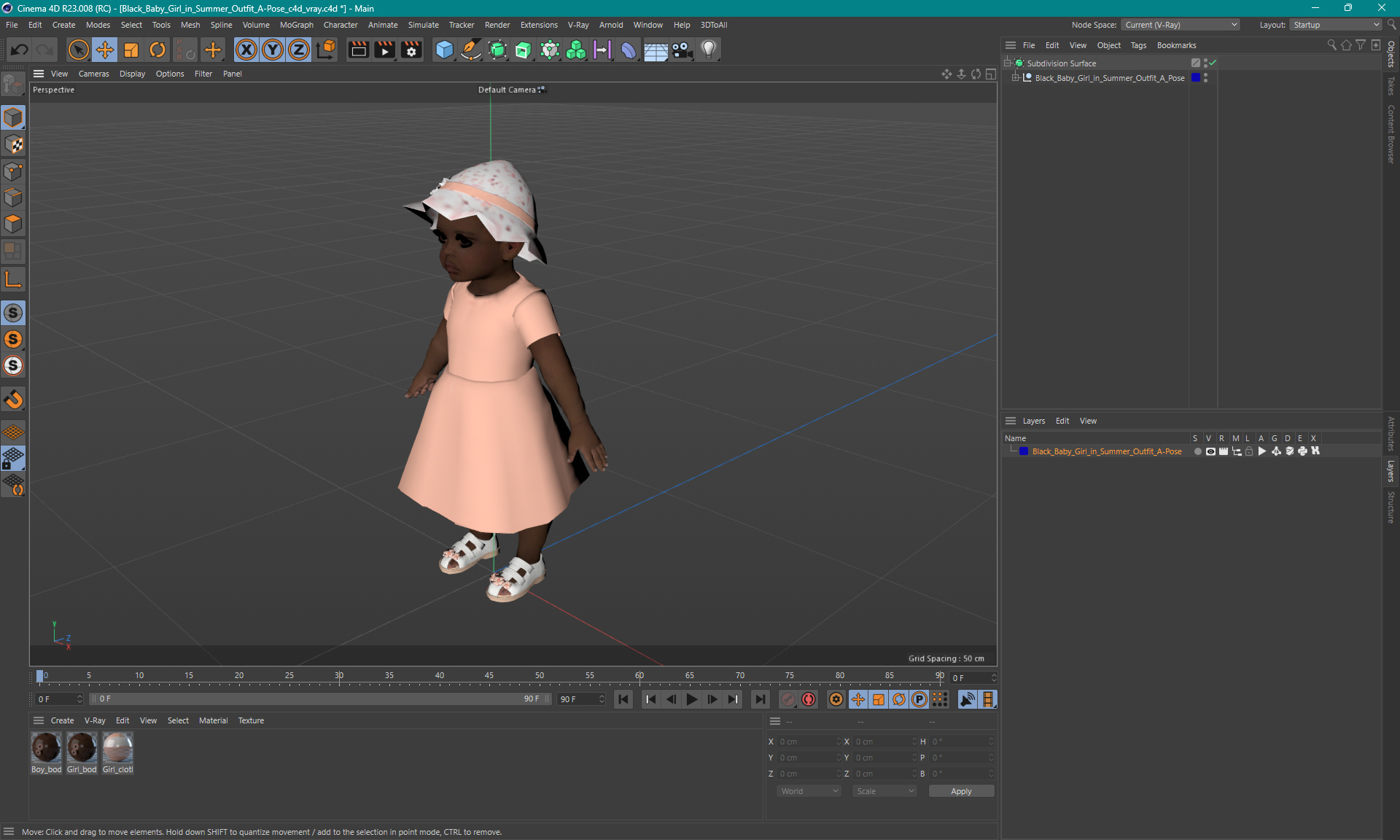The width and height of the screenshot is (1400, 840).
Task: Click the Undo arrow icon
Action: coord(20,50)
